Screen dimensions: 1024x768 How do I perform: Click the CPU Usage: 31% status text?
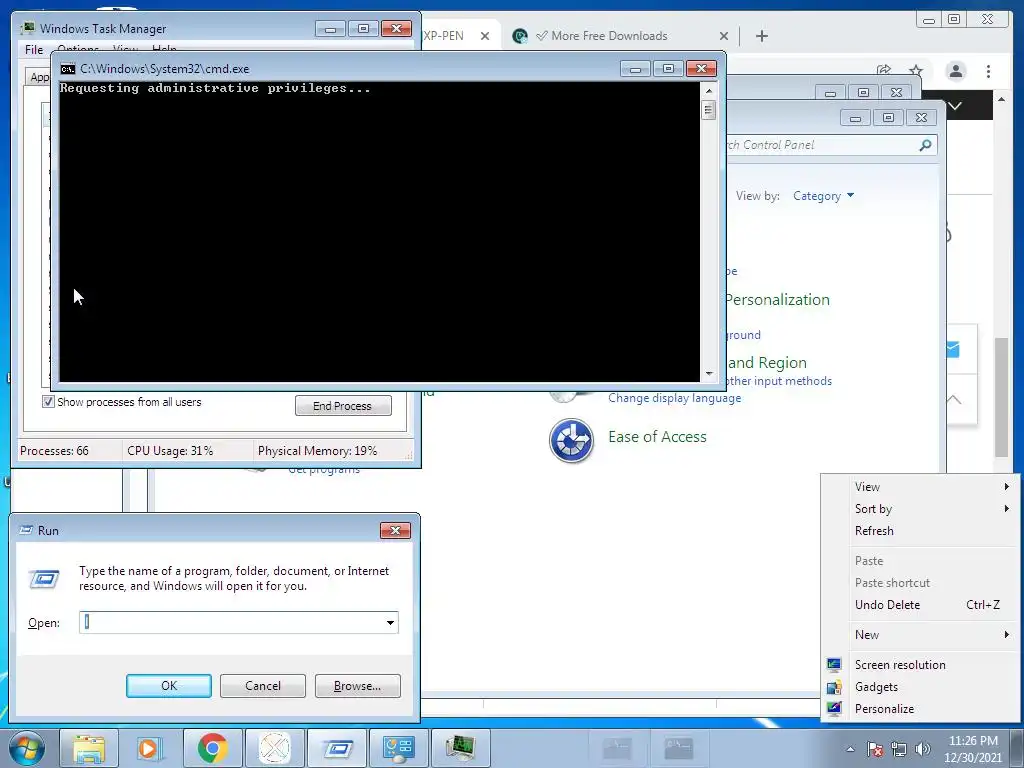(170, 451)
